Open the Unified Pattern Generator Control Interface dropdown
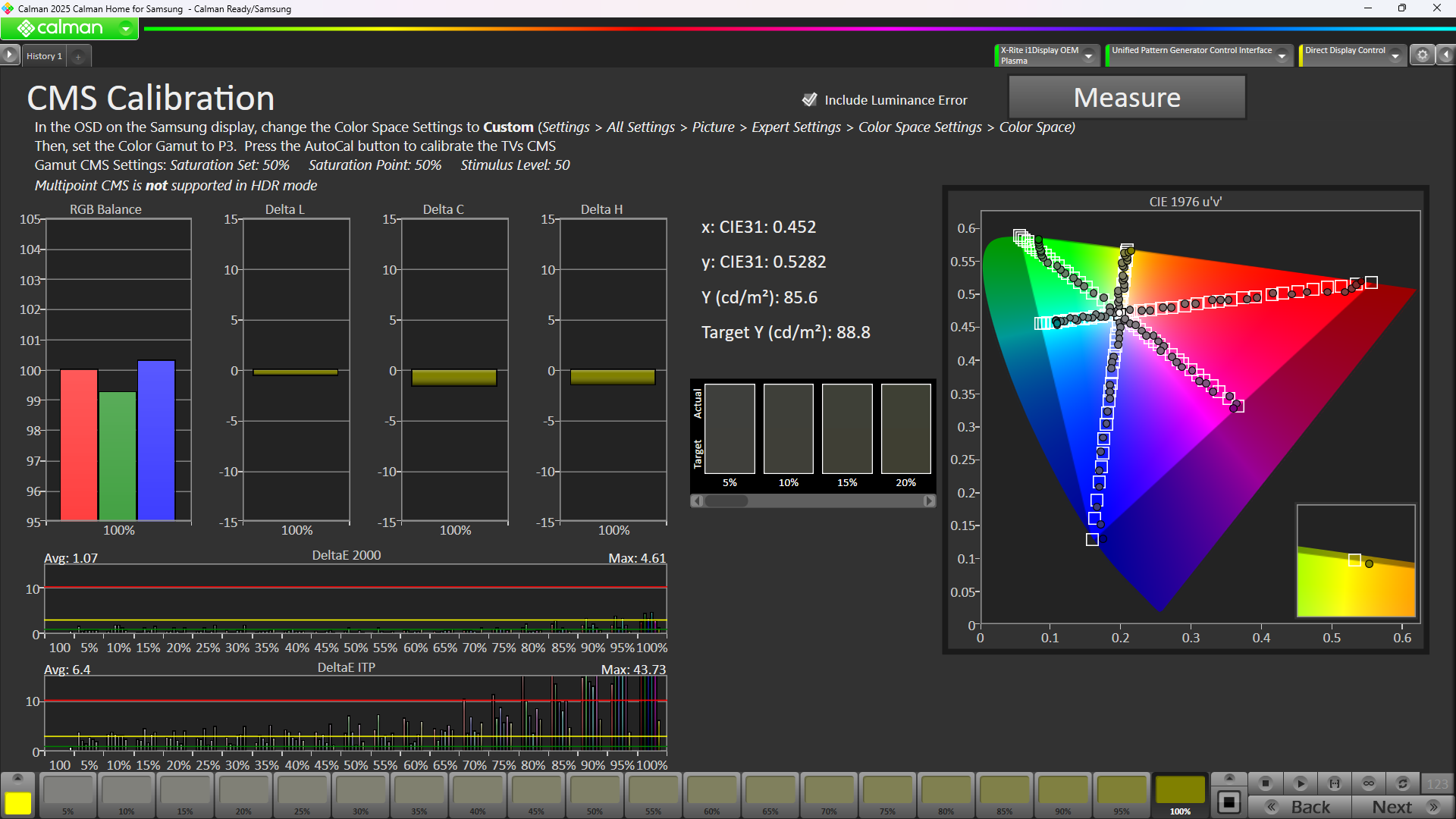The height and width of the screenshot is (819, 1456). pos(1281,55)
